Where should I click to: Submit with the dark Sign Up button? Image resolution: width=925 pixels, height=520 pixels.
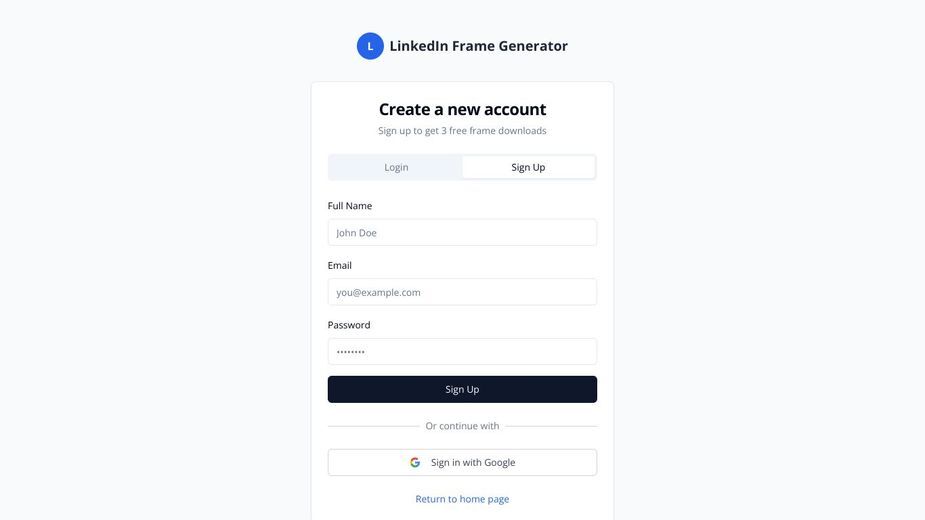[x=462, y=390]
